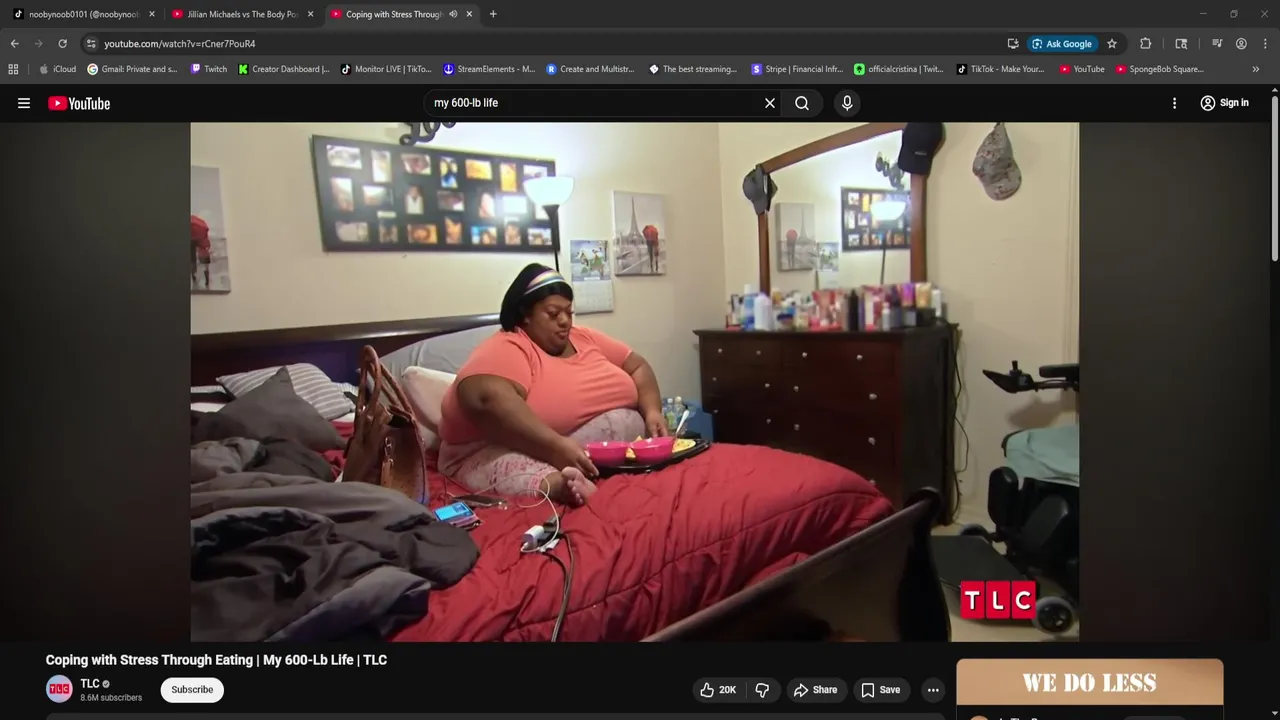Open the Gmail bookmark
The height and width of the screenshot is (720, 1280).
(x=132, y=69)
